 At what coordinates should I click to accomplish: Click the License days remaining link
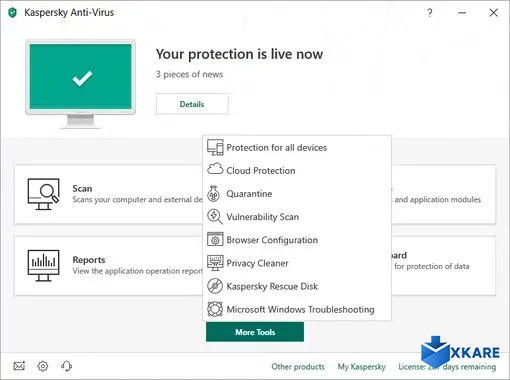447,367
